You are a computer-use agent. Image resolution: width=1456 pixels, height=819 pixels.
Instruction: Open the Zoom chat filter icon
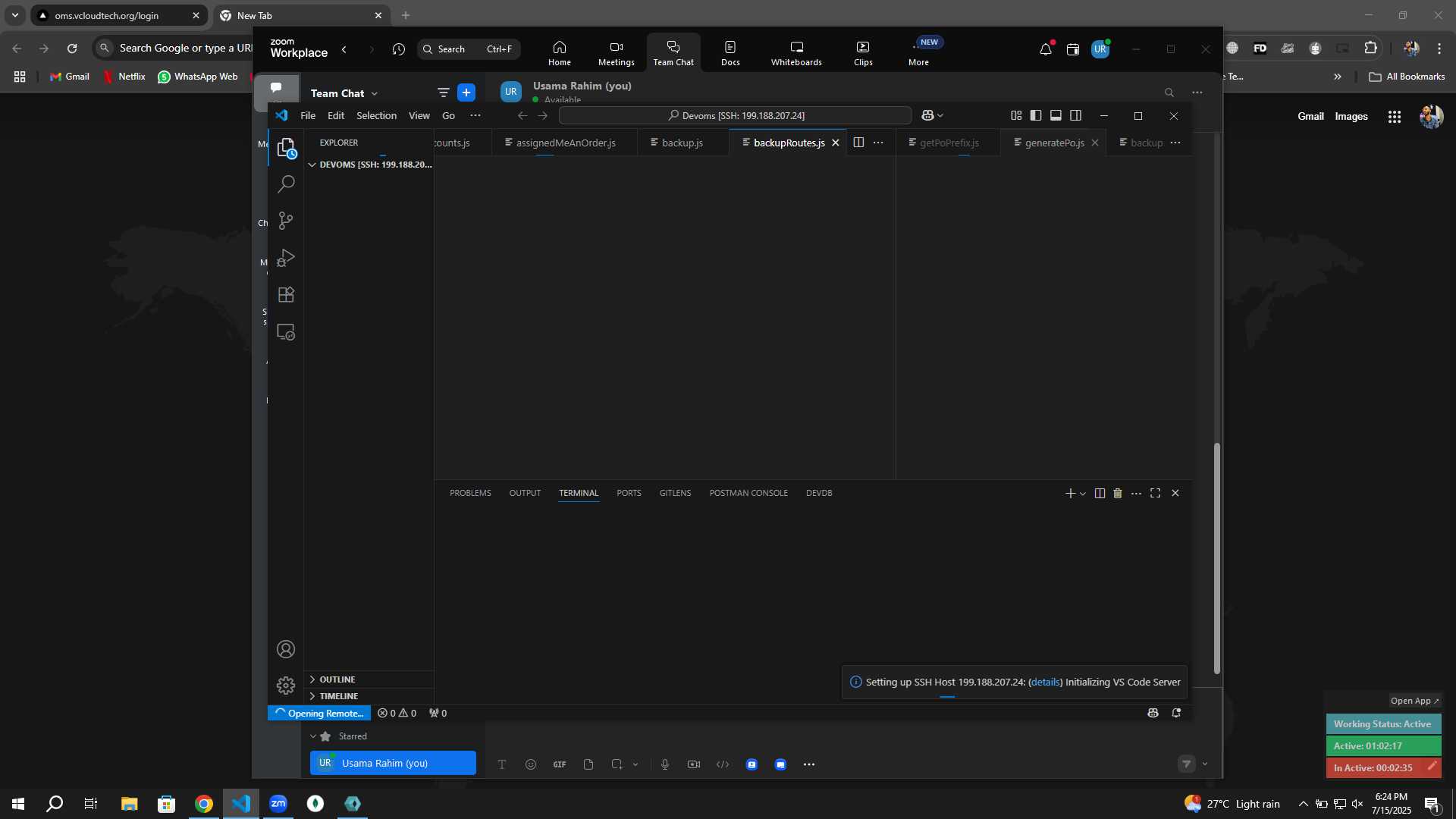pos(443,93)
